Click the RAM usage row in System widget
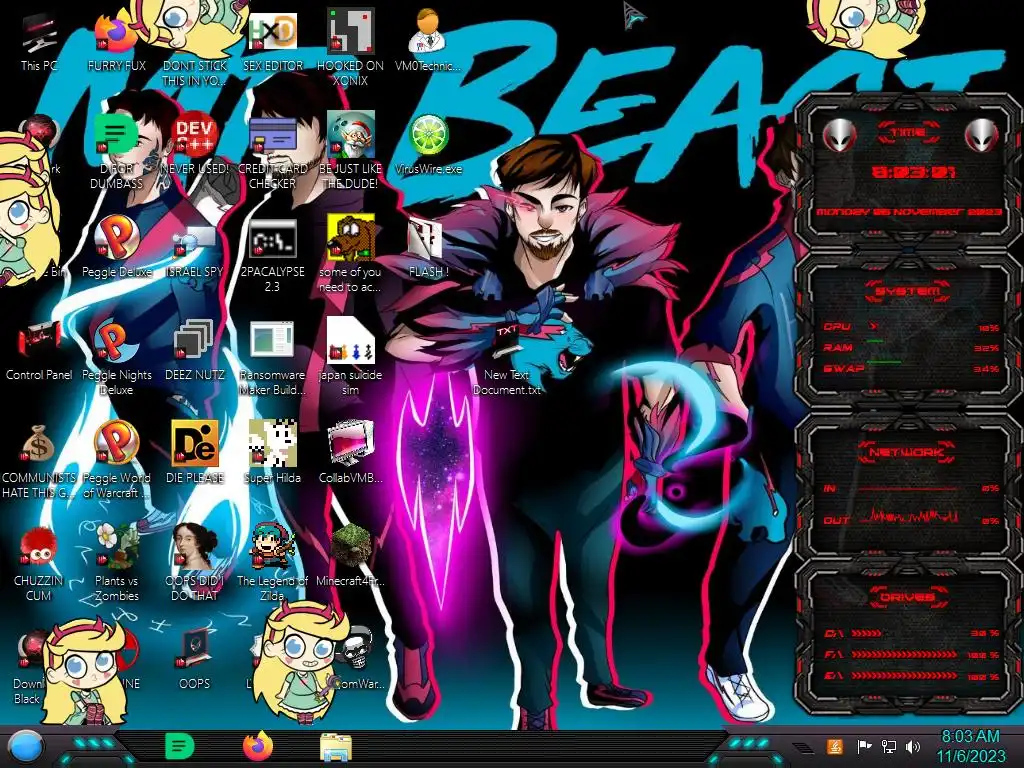 [x=912, y=347]
